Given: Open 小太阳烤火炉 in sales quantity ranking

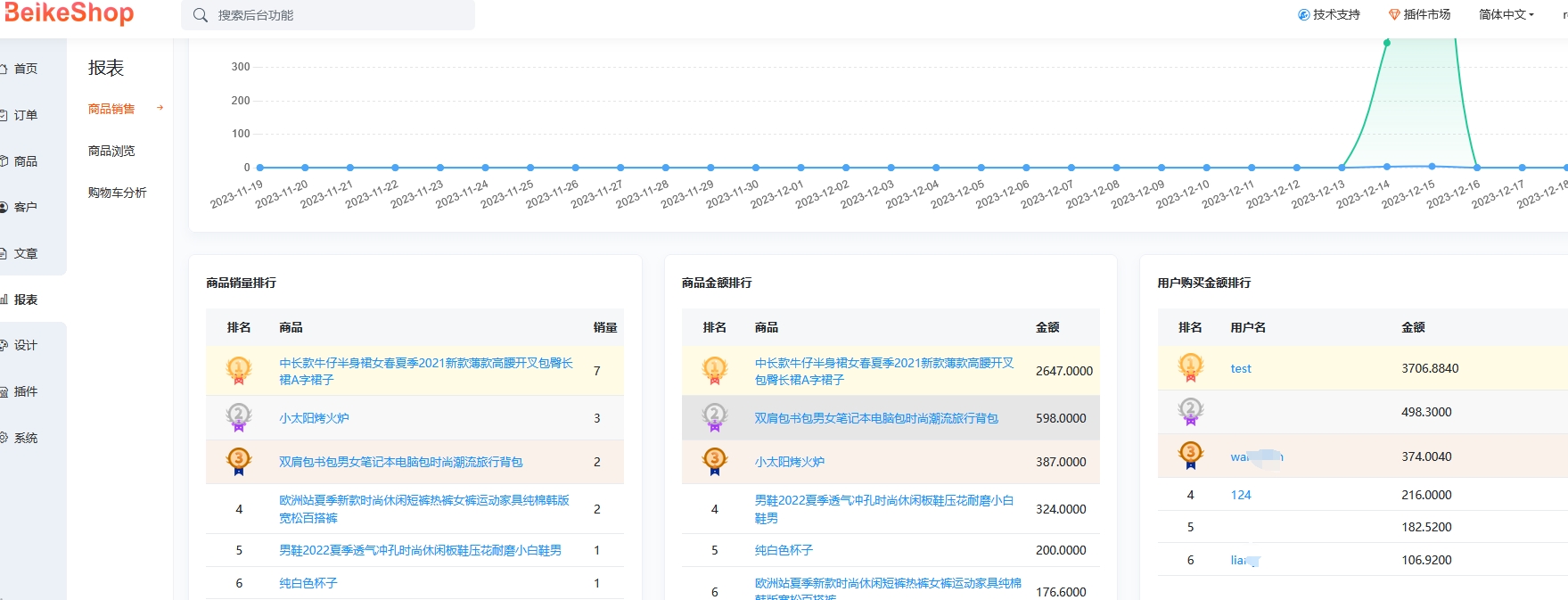Looking at the screenshot, I should coord(314,418).
